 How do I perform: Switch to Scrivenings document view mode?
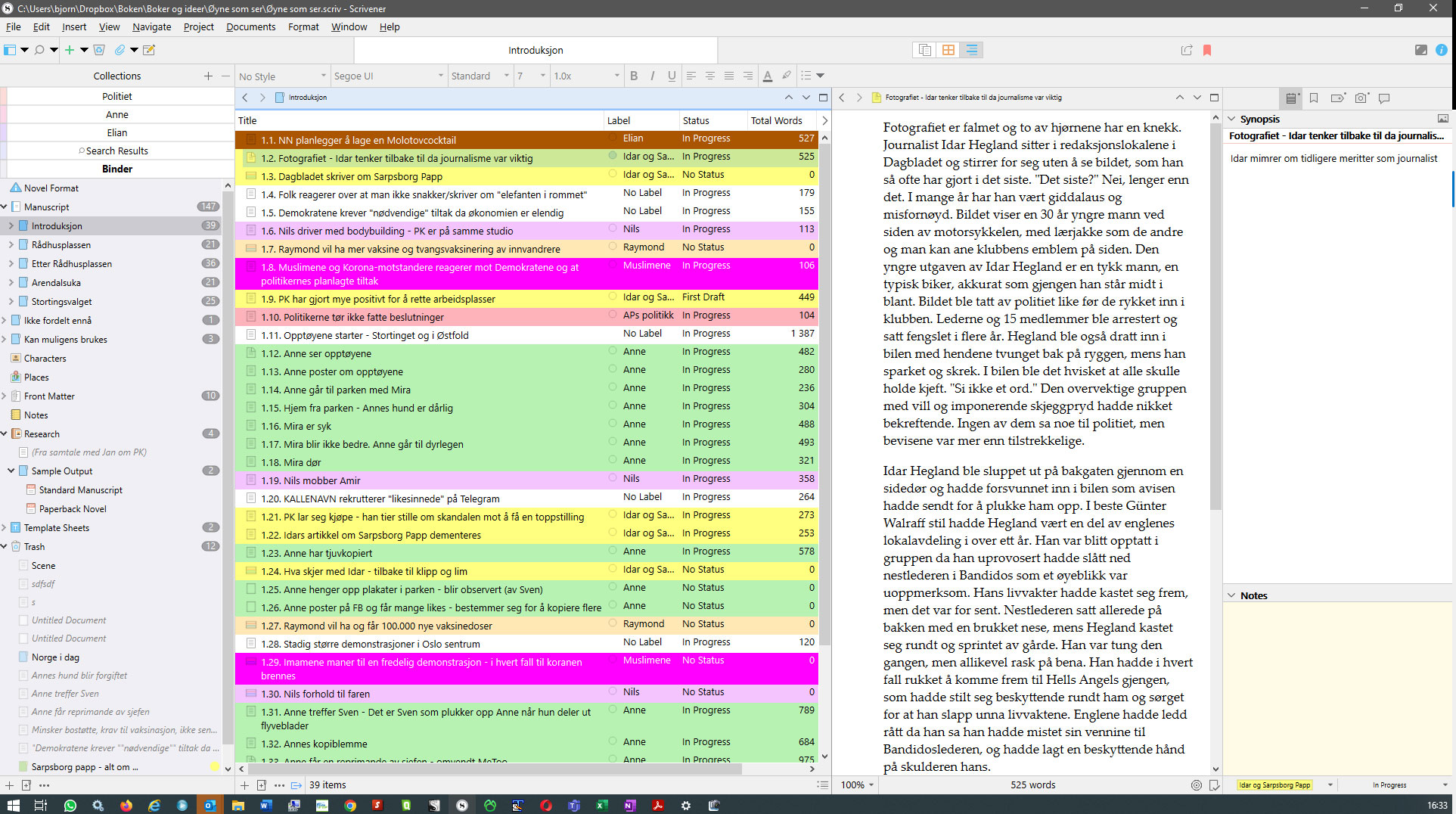coord(924,50)
